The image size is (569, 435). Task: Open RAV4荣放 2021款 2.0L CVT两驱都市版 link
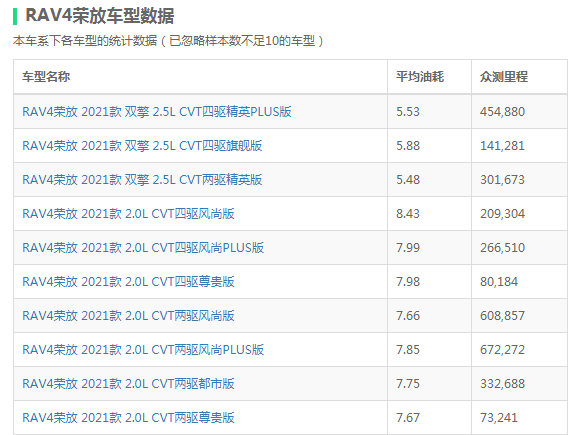pos(128,384)
